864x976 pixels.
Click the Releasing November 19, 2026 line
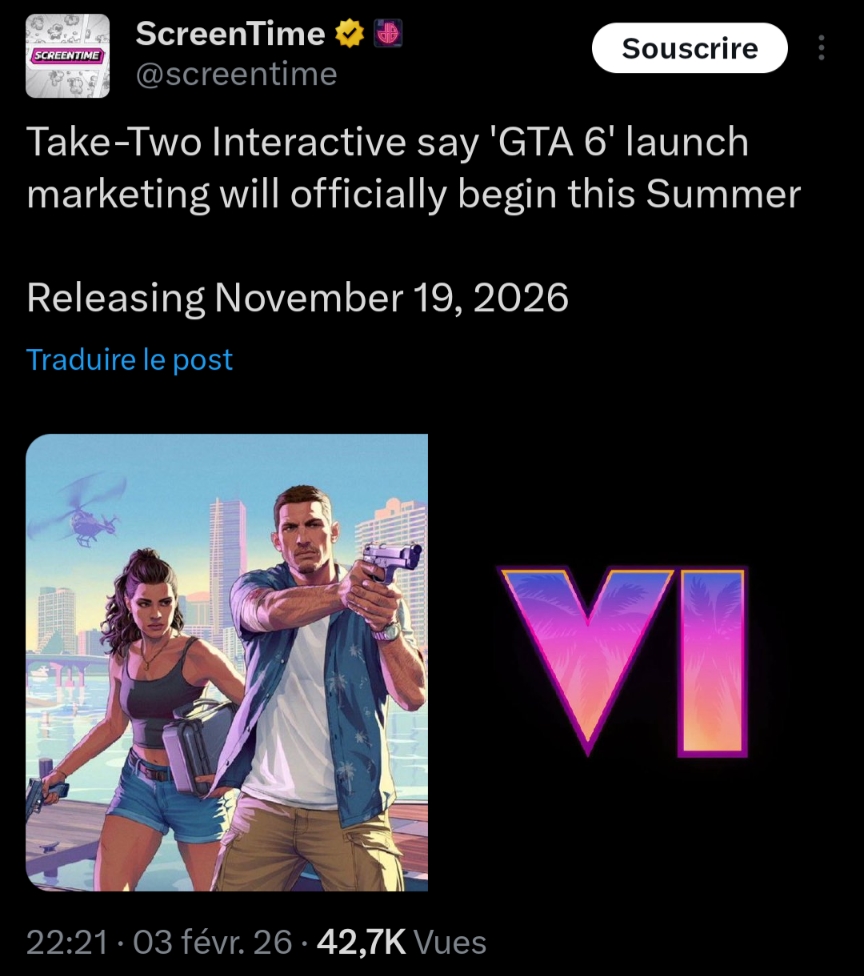[297, 298]
